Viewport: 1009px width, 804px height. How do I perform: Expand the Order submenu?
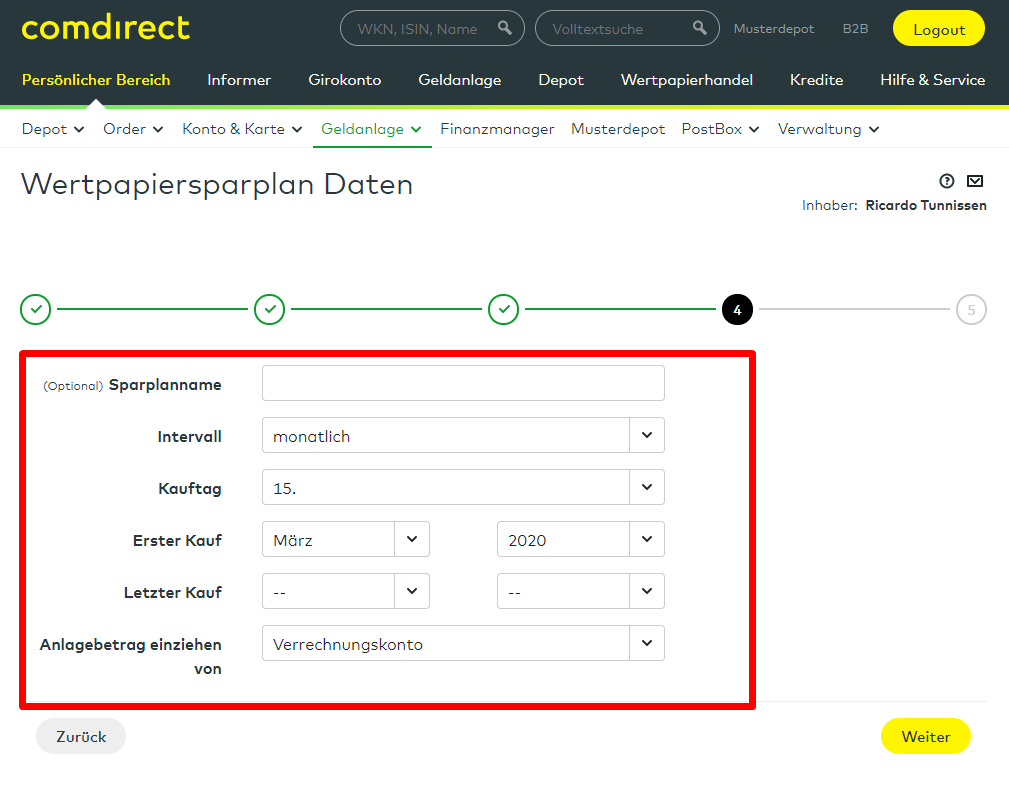coord(133,129)
